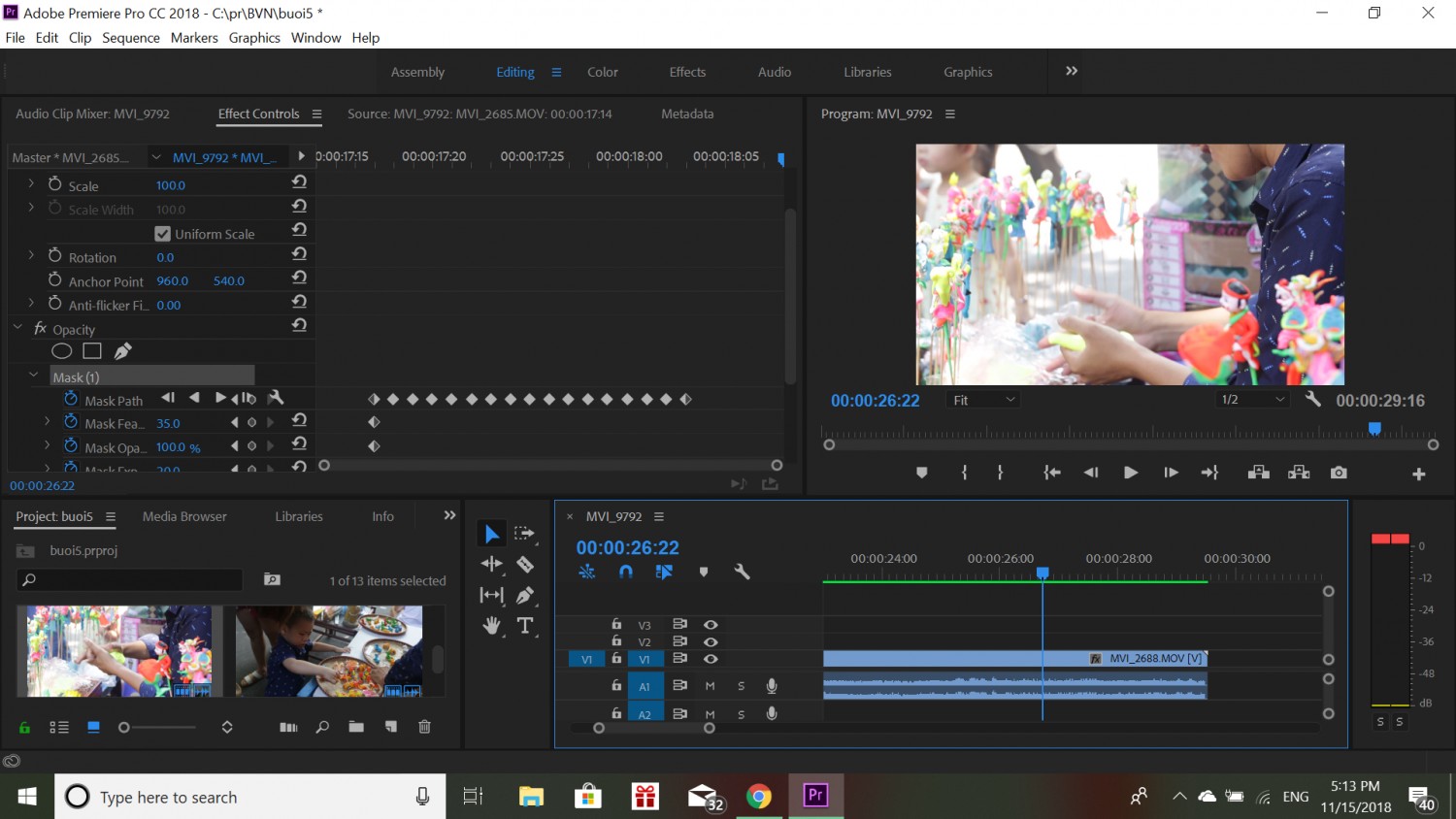Screen dimensions: 1456x819
Task: Step forward one frame in Program Monitor
Action: point(1172,473)
